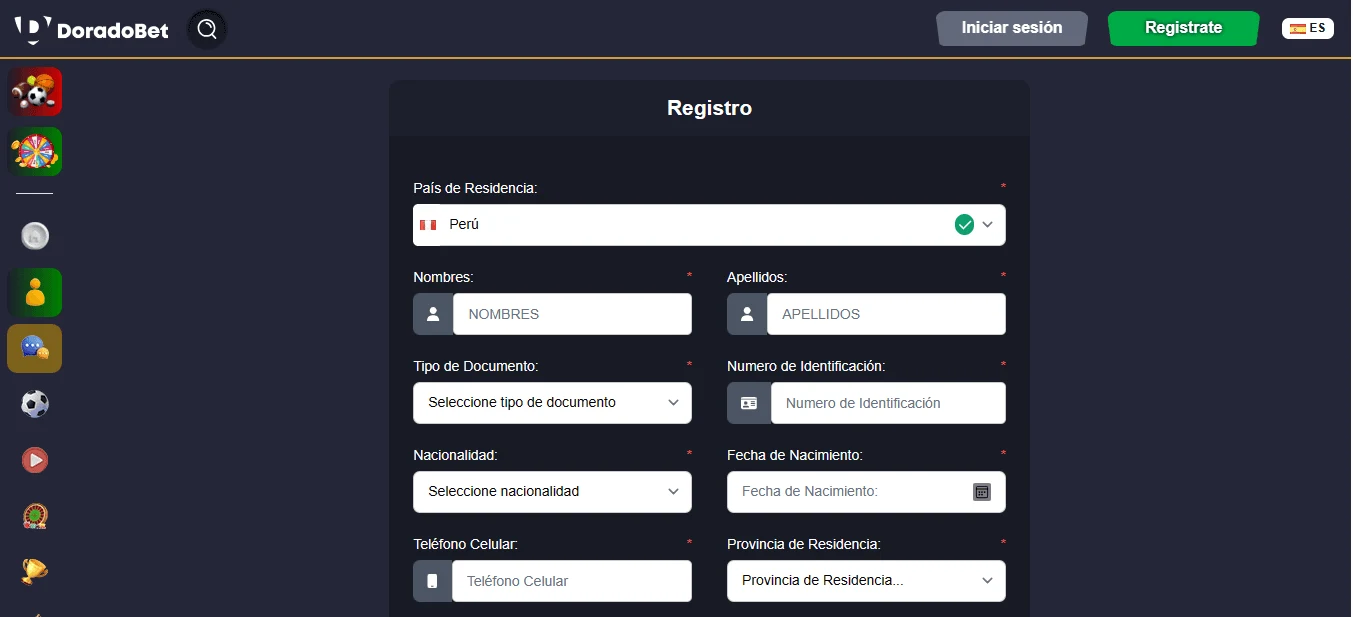Focus the APELLIDOS input field
Viewport: 1353px width, 617px height.
click(x=886, y=314)
